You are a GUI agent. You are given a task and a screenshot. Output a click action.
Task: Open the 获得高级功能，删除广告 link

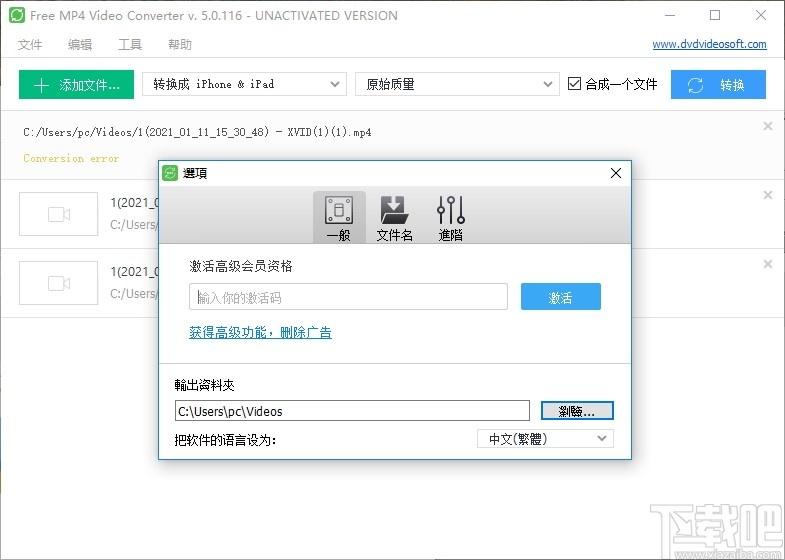pyautogui.click(x=260, y=332)
